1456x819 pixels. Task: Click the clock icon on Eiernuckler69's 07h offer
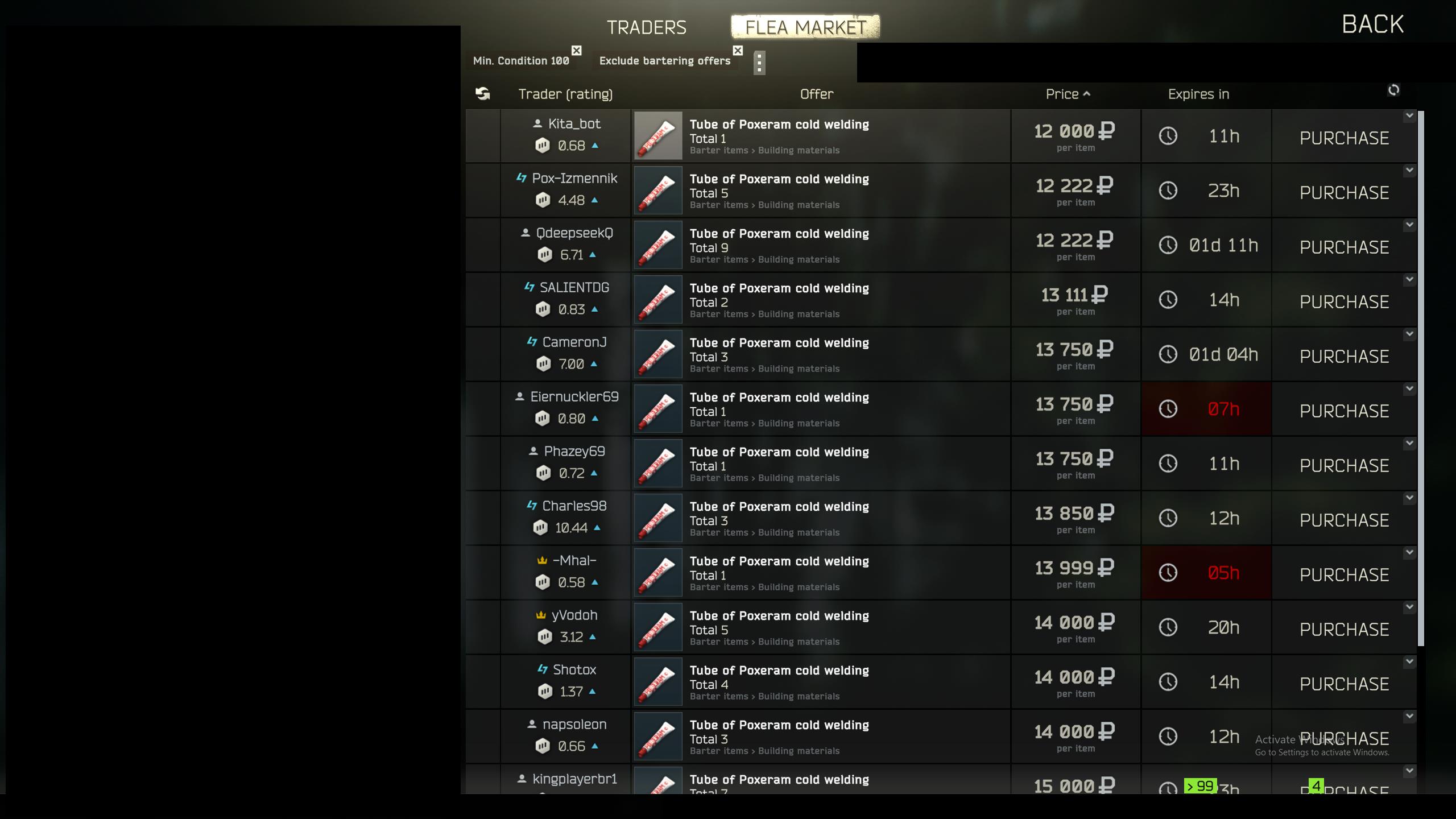1168,408
